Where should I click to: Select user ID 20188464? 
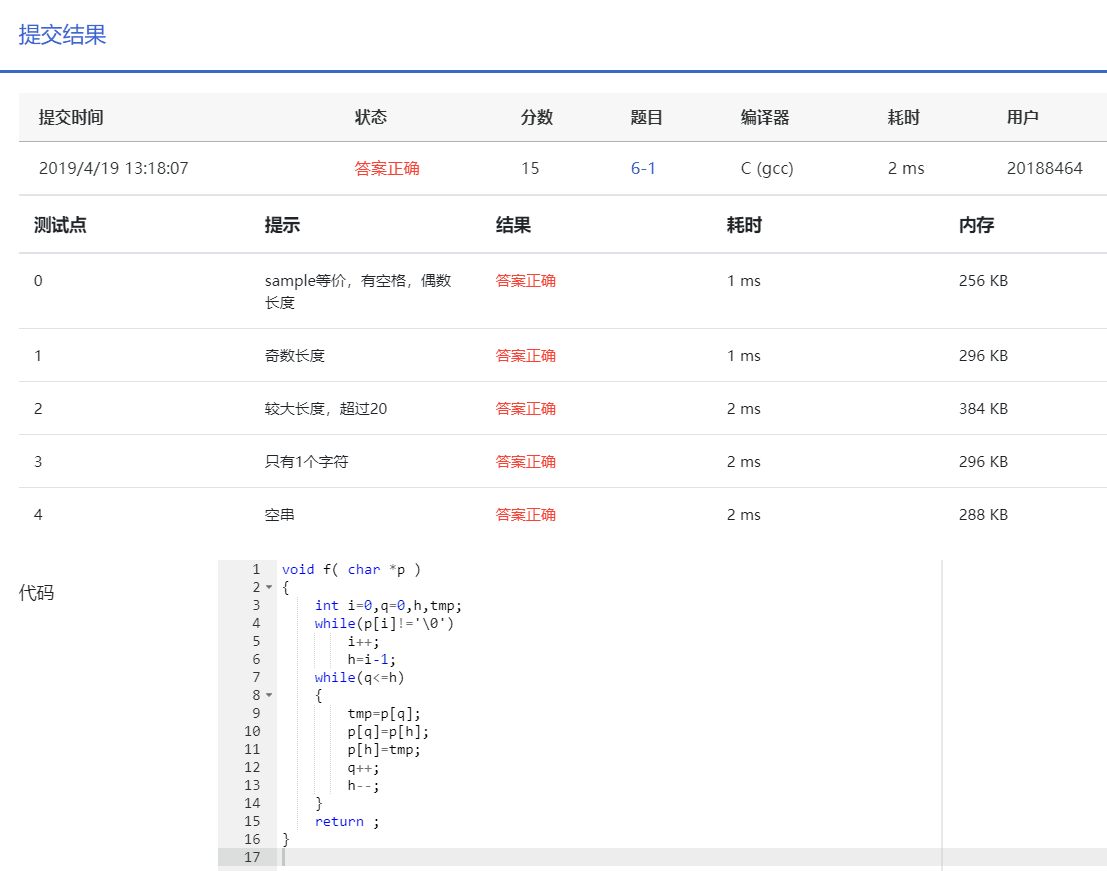(1044, 168)
